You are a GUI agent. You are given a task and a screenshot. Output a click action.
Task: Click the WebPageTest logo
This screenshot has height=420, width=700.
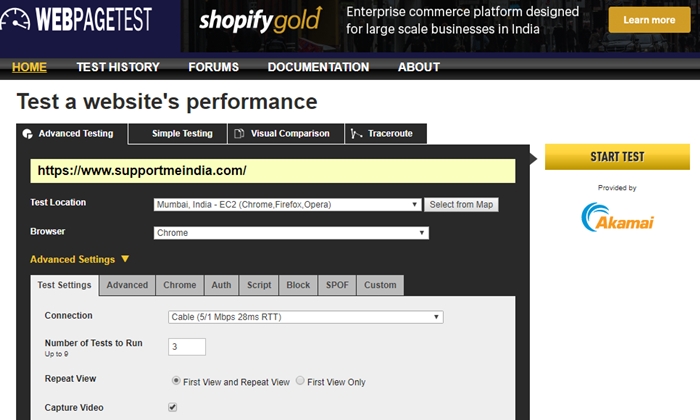[x=76, y=19]
